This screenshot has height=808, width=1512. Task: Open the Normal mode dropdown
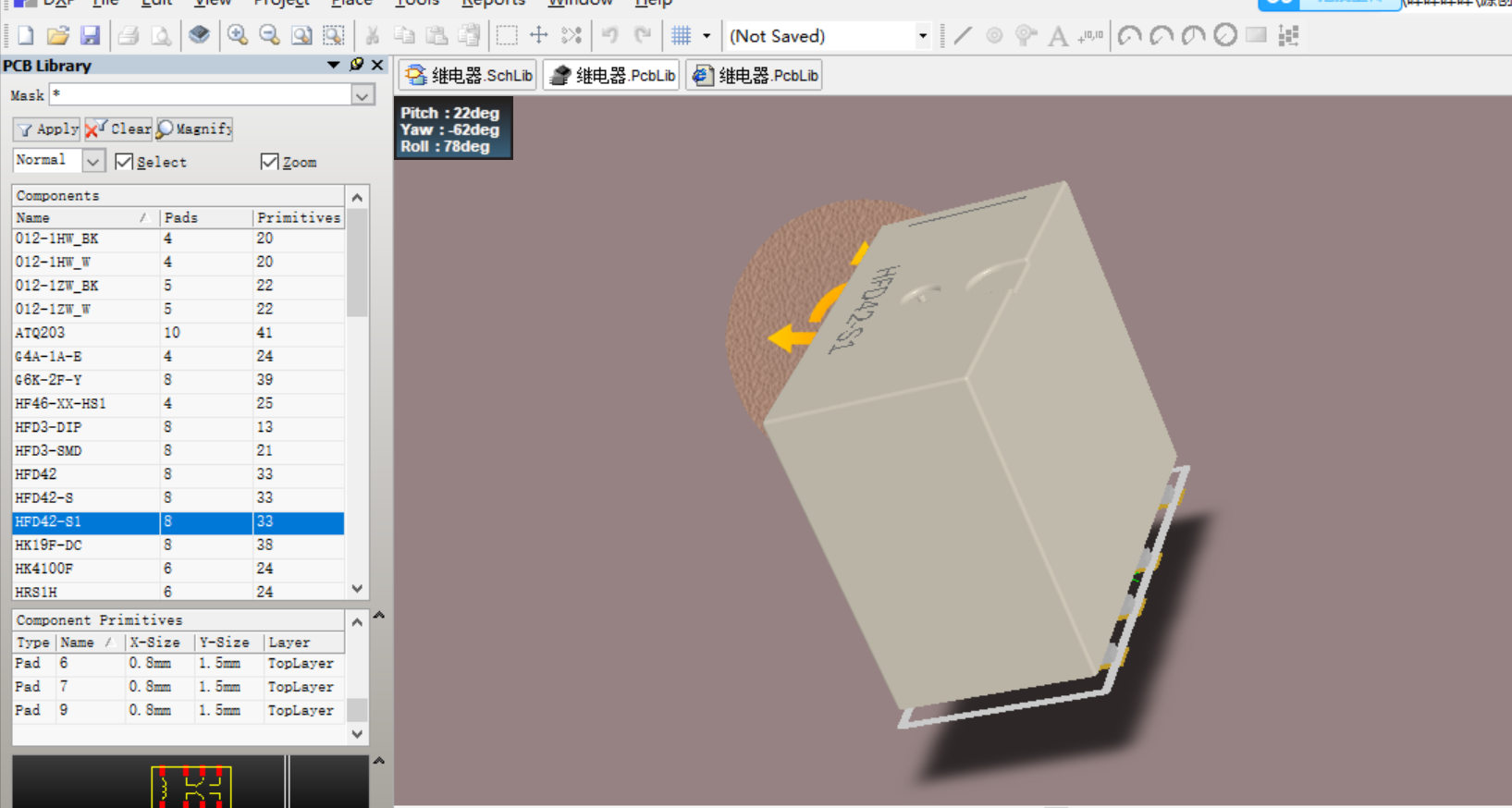point(93,161)
